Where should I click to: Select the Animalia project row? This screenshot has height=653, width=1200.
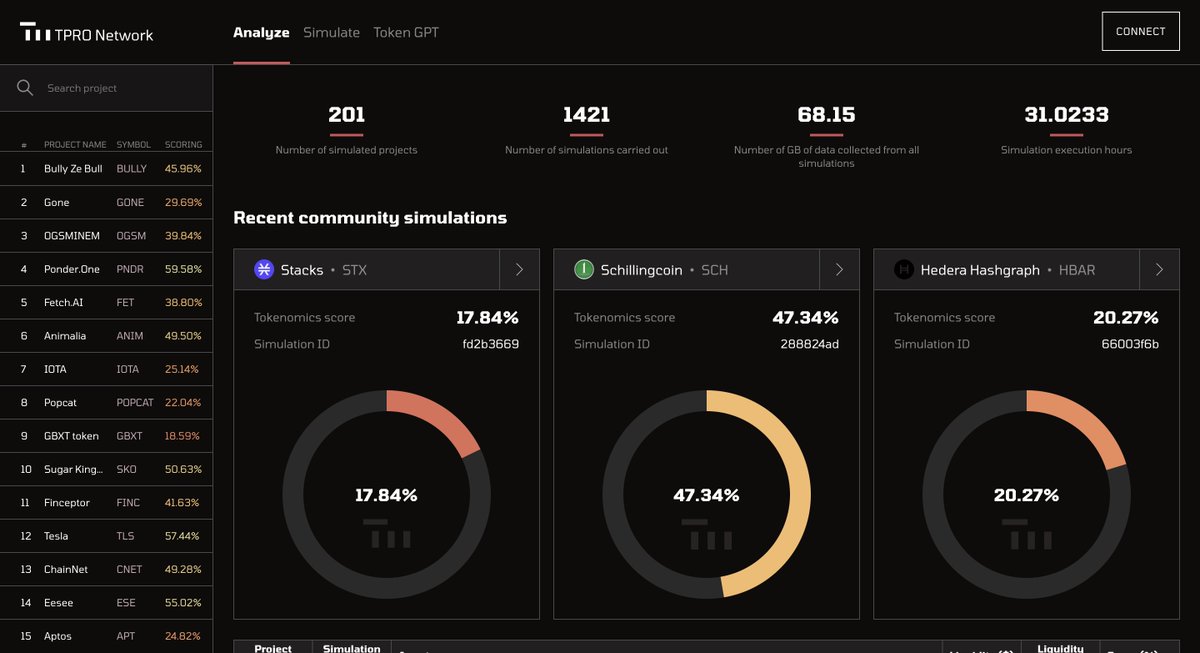pos(106,336)
